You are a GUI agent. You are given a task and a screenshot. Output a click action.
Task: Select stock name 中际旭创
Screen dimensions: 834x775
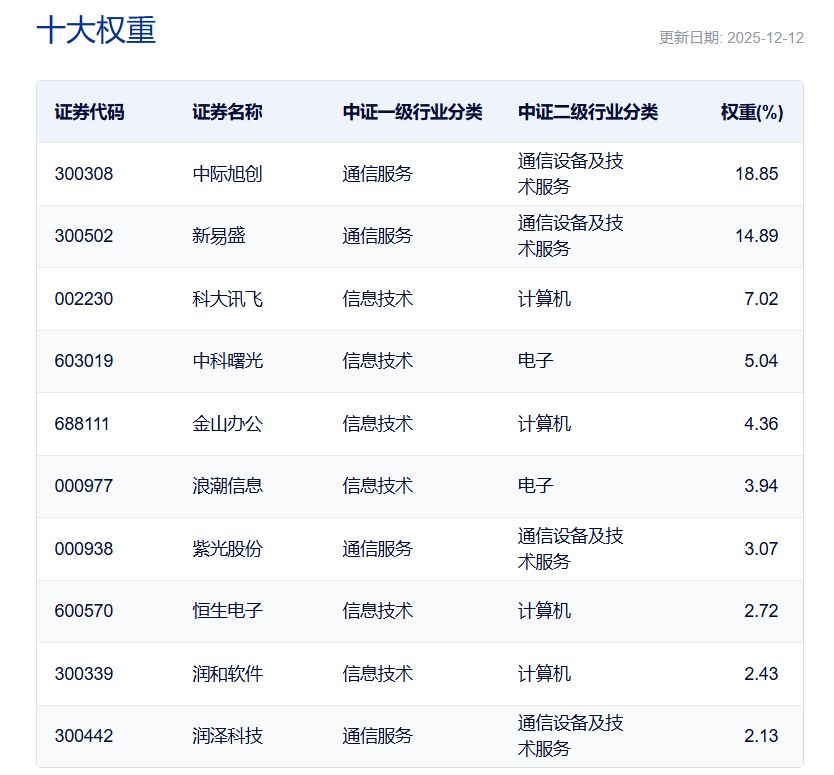pyautogui.click(x=227, y=174)
